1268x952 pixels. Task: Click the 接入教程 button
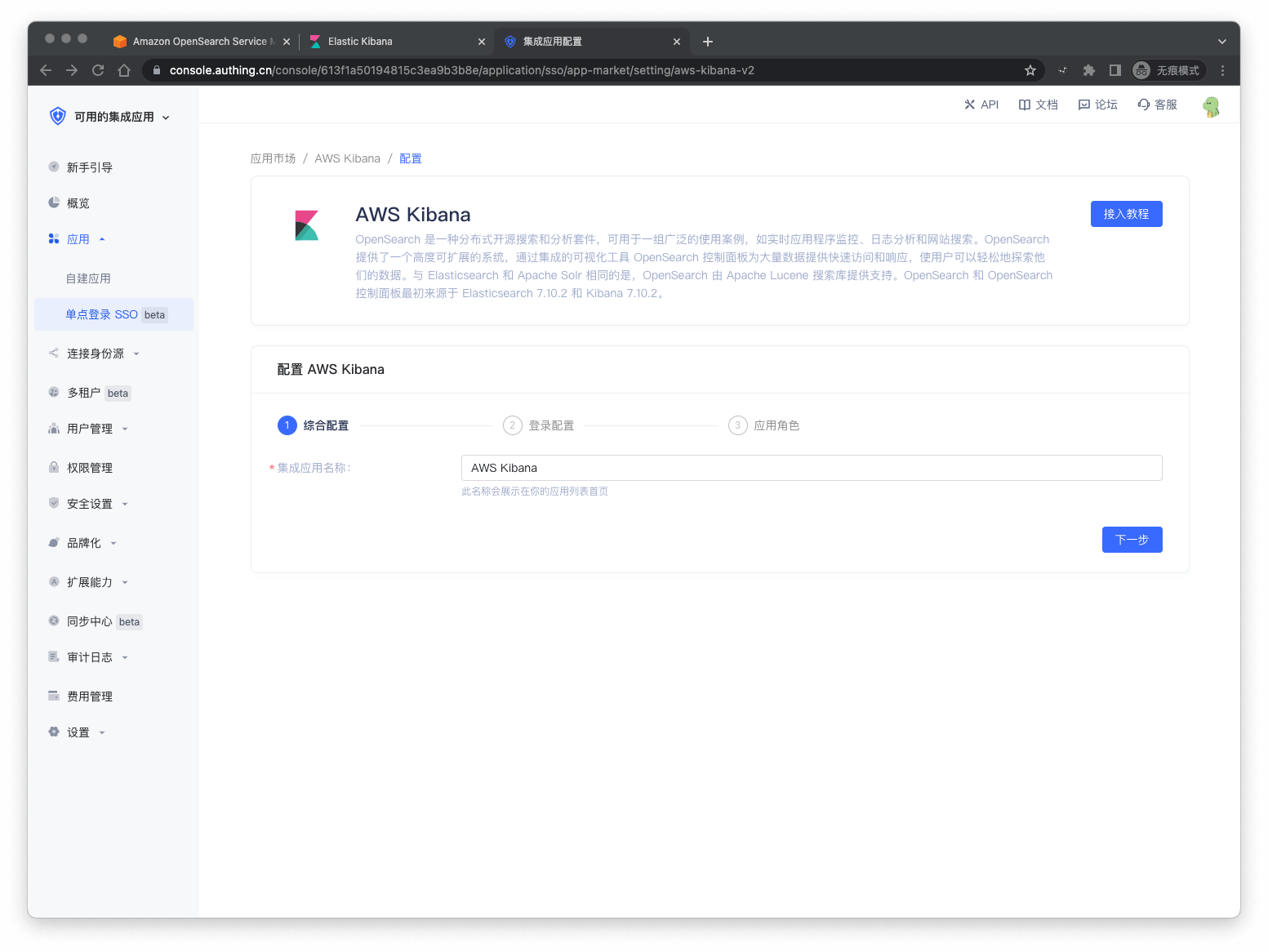1126,214
